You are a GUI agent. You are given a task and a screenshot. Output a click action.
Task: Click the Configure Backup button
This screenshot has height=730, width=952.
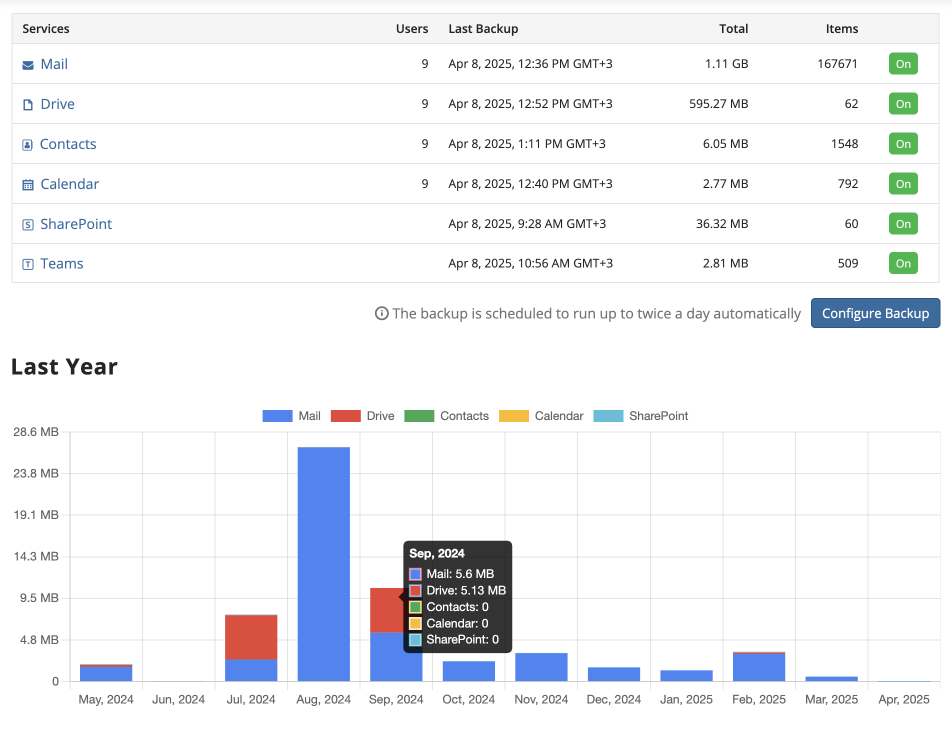(x=875, y=313)
